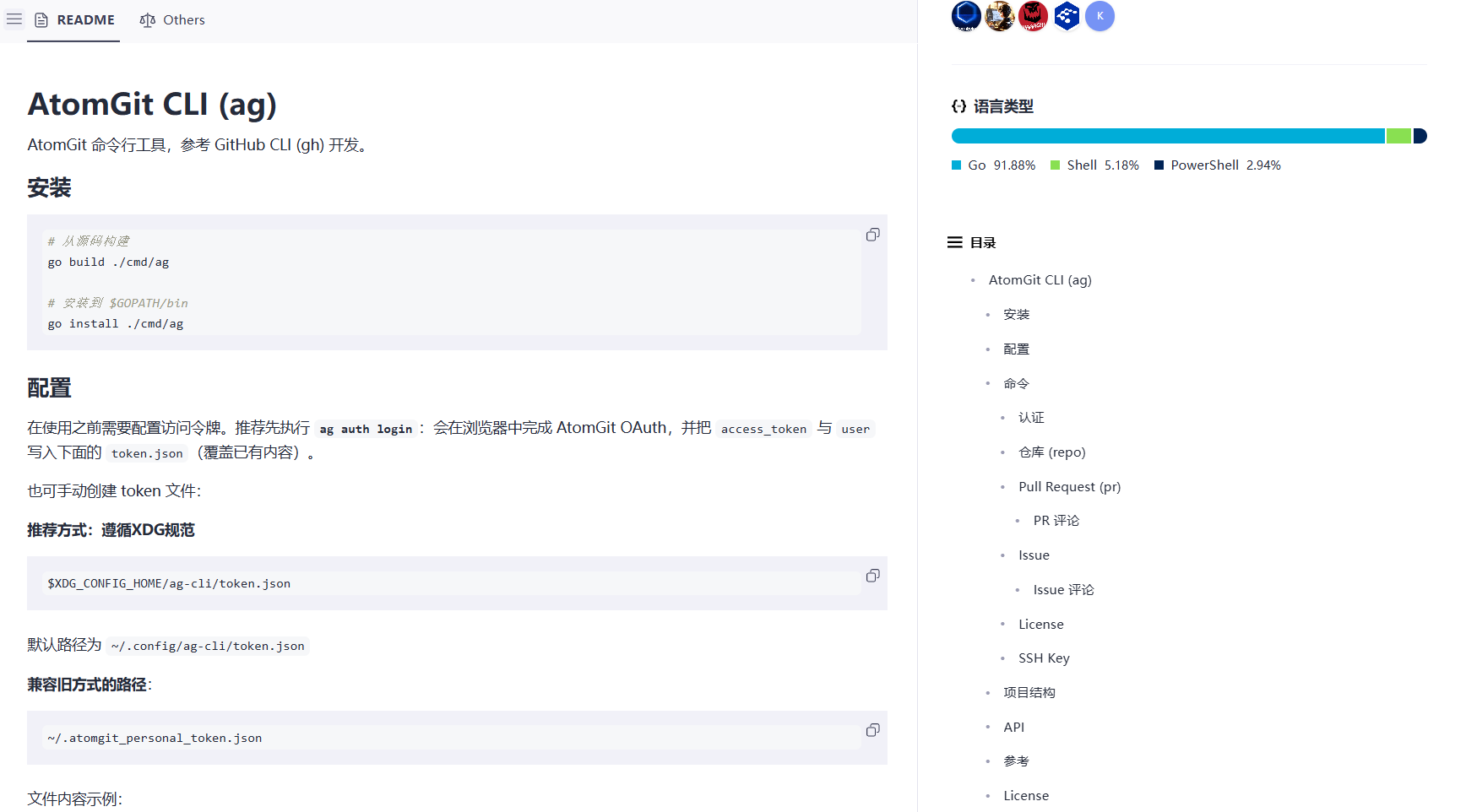The image size is (1466, 812).
Task: Click the Go segment of language bar
Action: (x=1168, y=136)
